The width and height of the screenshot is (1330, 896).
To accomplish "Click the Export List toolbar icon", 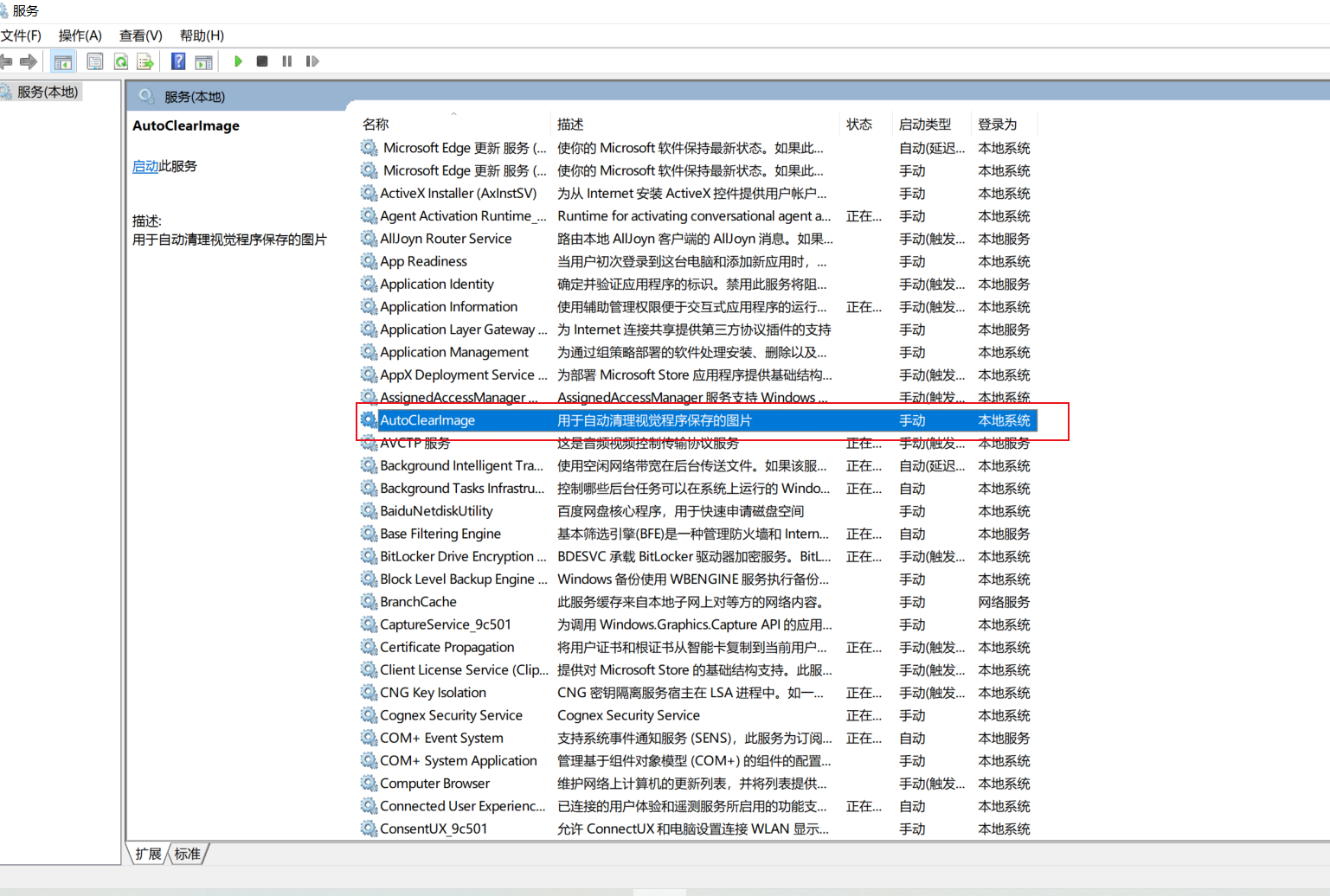I will pos(145,61).
